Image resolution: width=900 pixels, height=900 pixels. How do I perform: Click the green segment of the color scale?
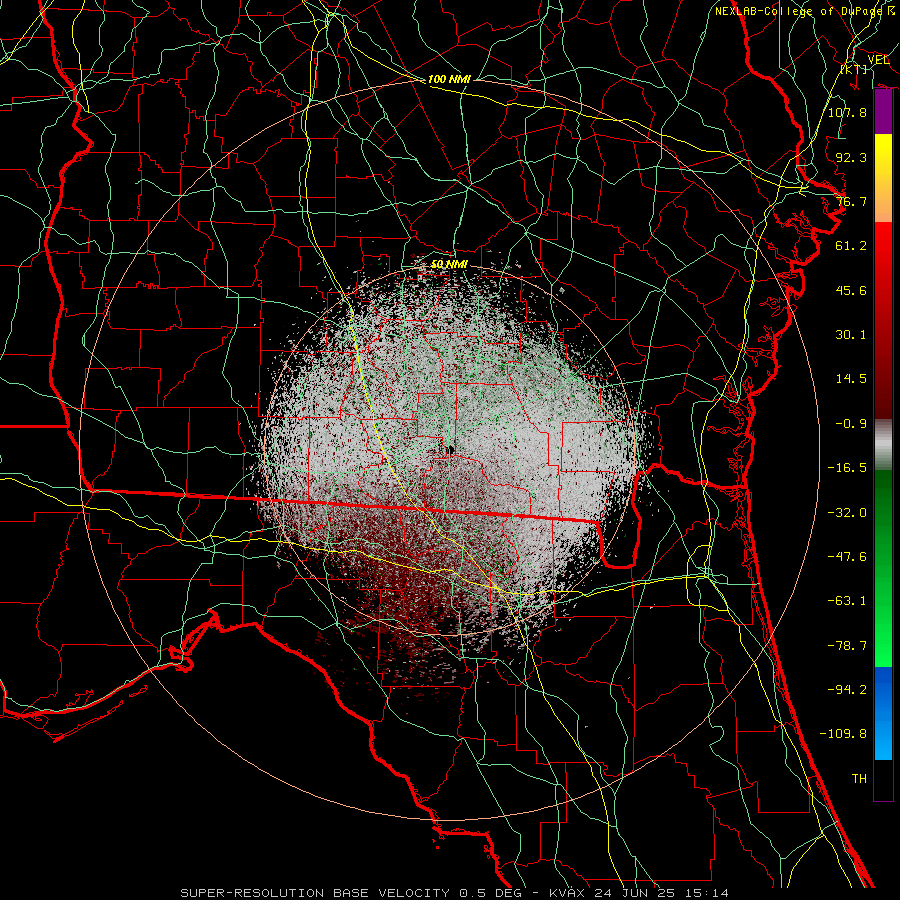[x=883, y=568]
